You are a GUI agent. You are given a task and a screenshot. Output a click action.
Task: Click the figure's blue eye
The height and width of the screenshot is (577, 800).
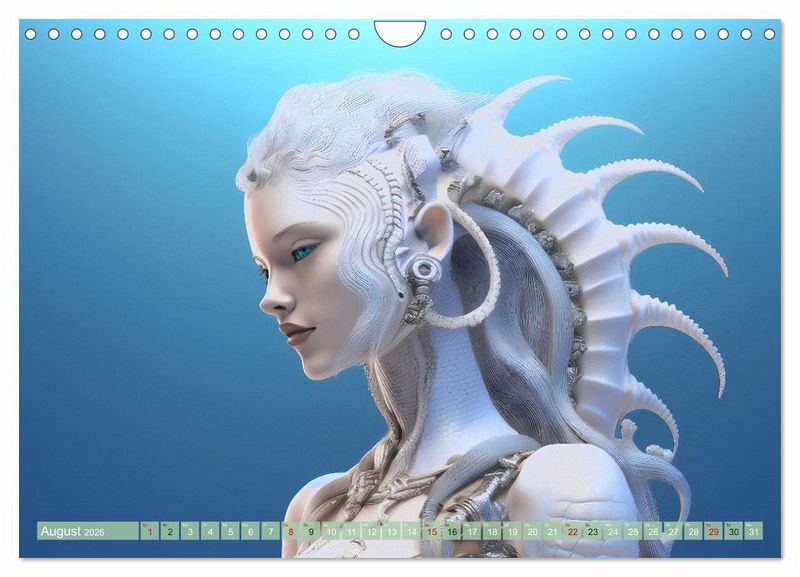pos(302,253)
